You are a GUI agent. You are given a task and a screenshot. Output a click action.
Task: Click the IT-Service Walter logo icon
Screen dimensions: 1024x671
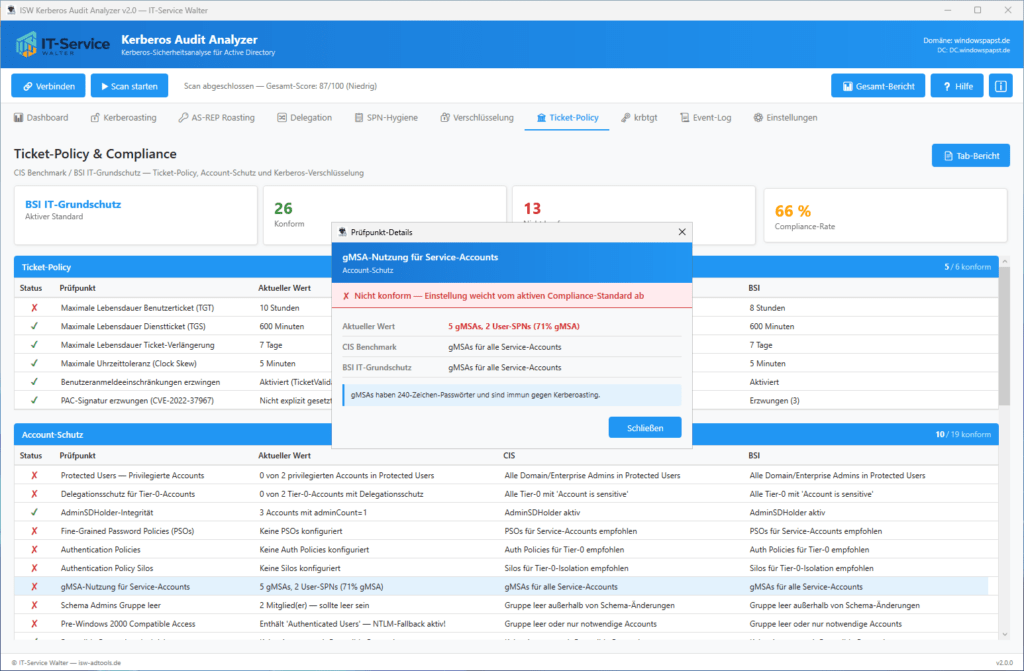[x=26, y=44]
